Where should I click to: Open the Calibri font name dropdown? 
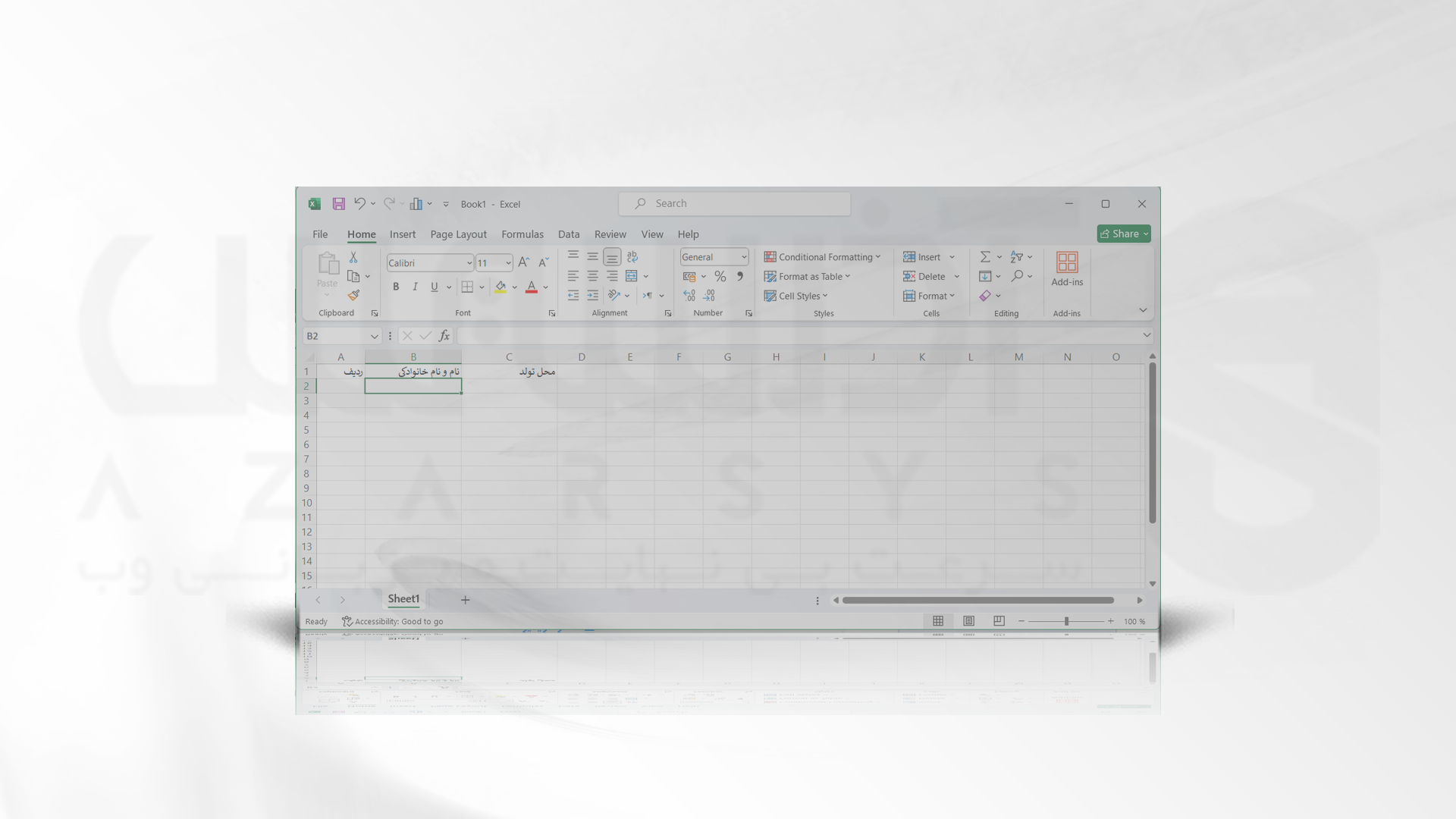pos(469,263)
